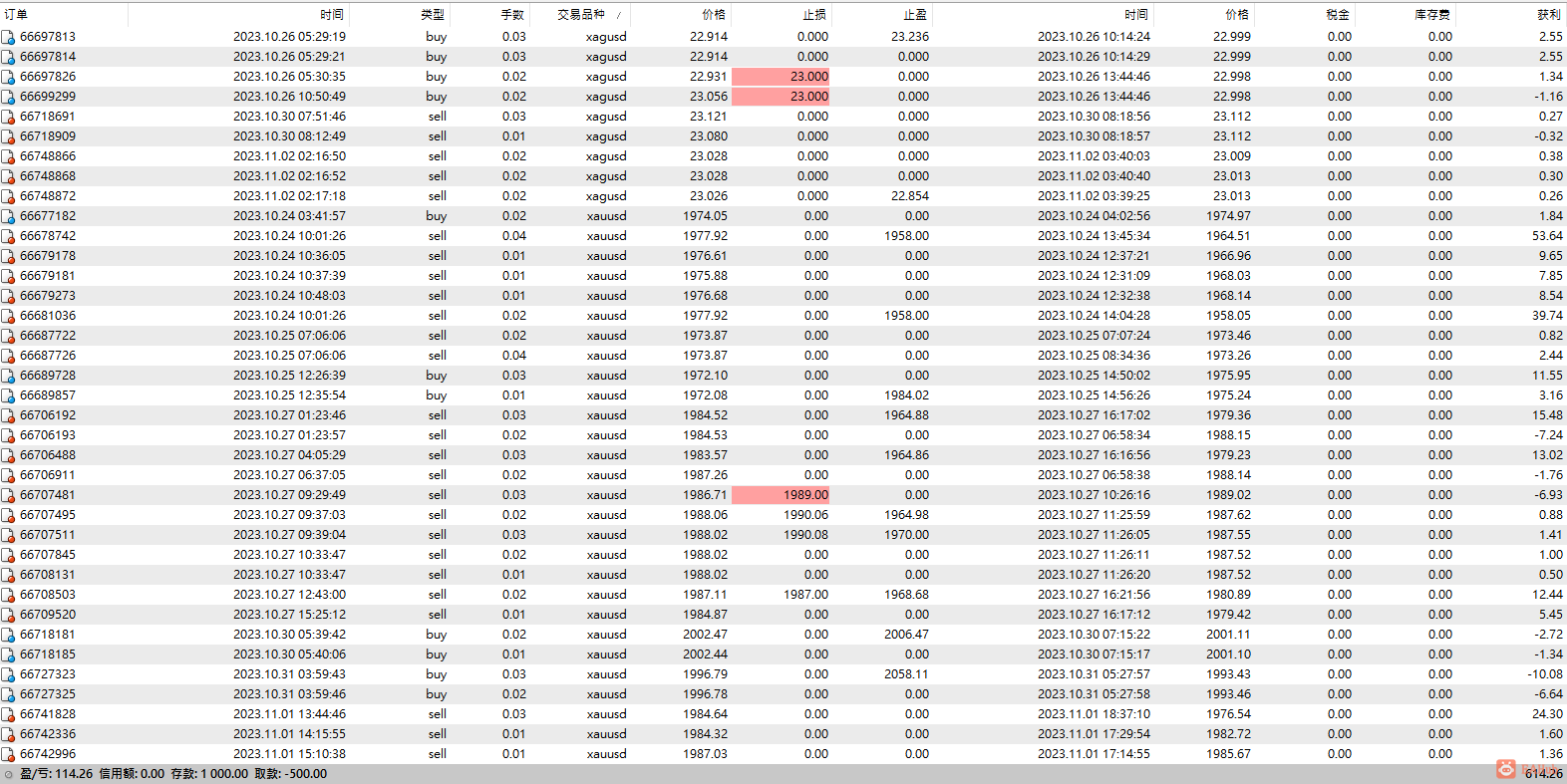Select the take profit value 22.854

click(910, 196)
